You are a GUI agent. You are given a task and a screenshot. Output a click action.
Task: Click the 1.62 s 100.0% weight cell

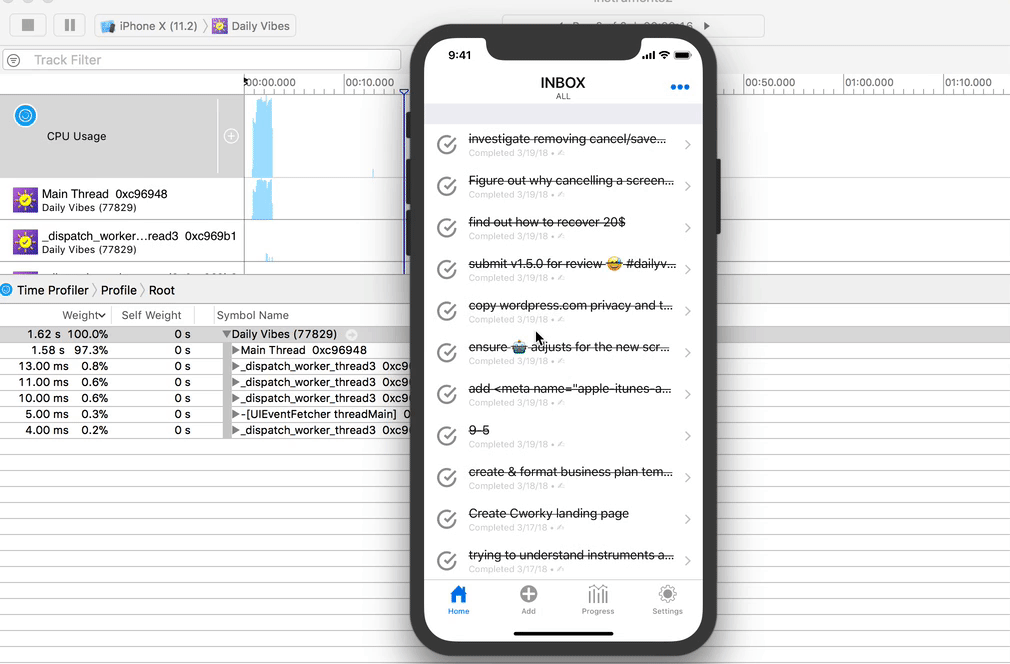tap(68, 334)
